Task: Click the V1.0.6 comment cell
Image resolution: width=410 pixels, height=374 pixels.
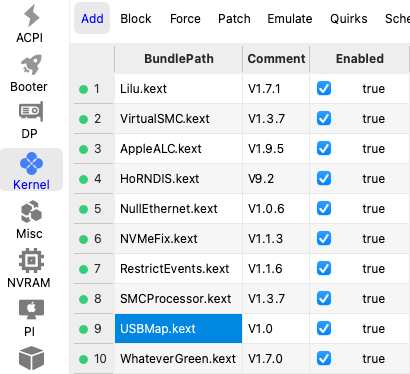Action: 276,209
